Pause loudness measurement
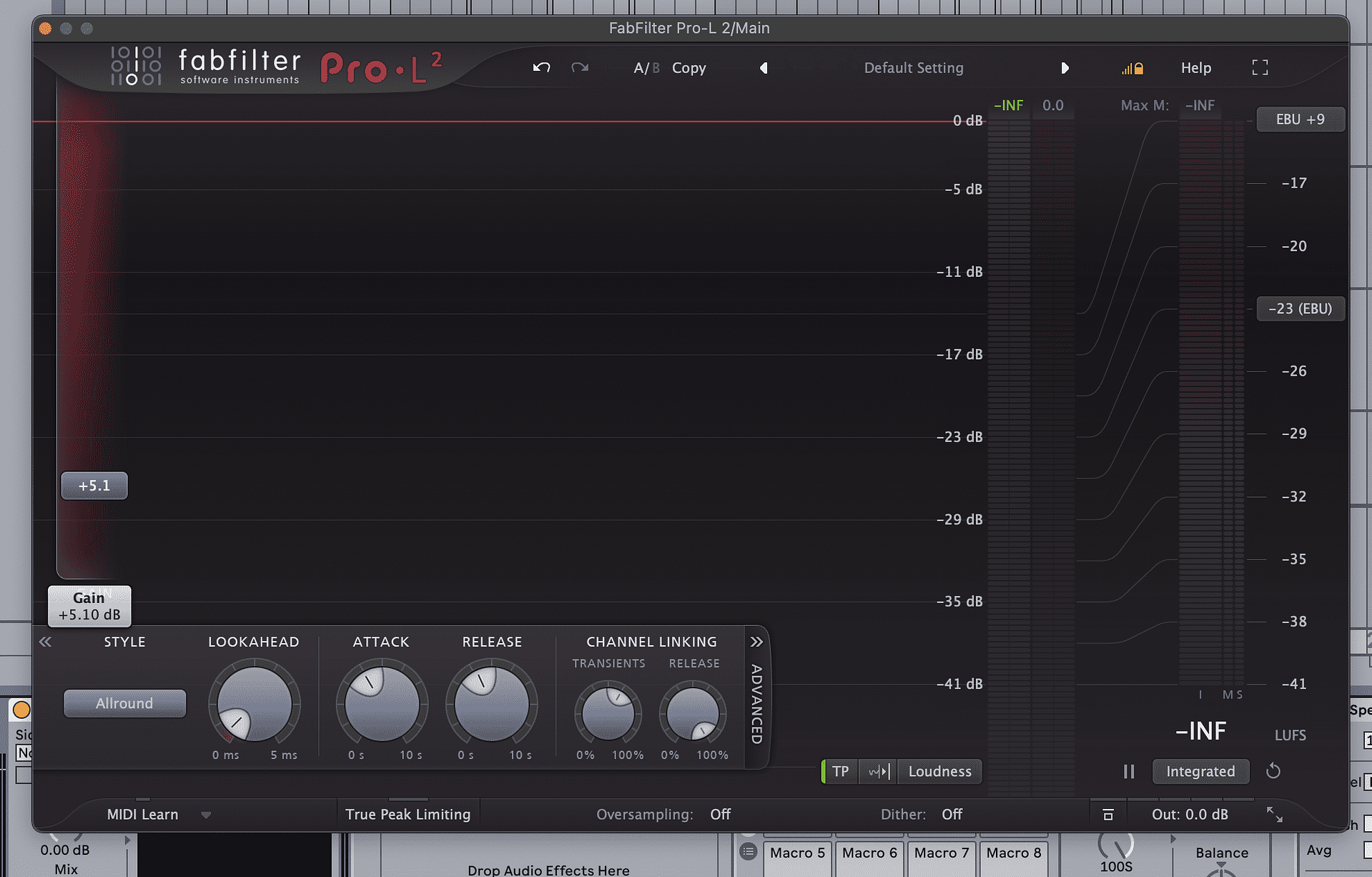This screenshot has width=1372, height=877. point(1129,771)
